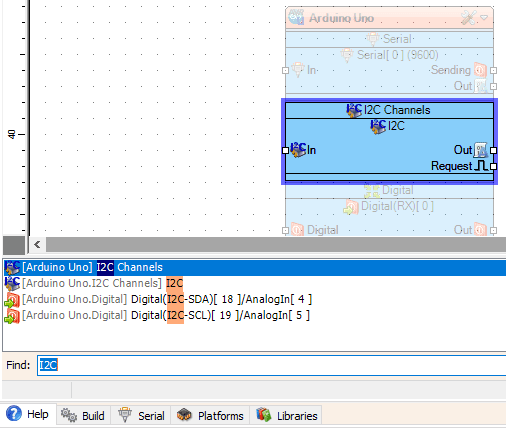This screenshot has width=506, height=428.
Task: Open the Serial tab
Action: tap(141, 416)
